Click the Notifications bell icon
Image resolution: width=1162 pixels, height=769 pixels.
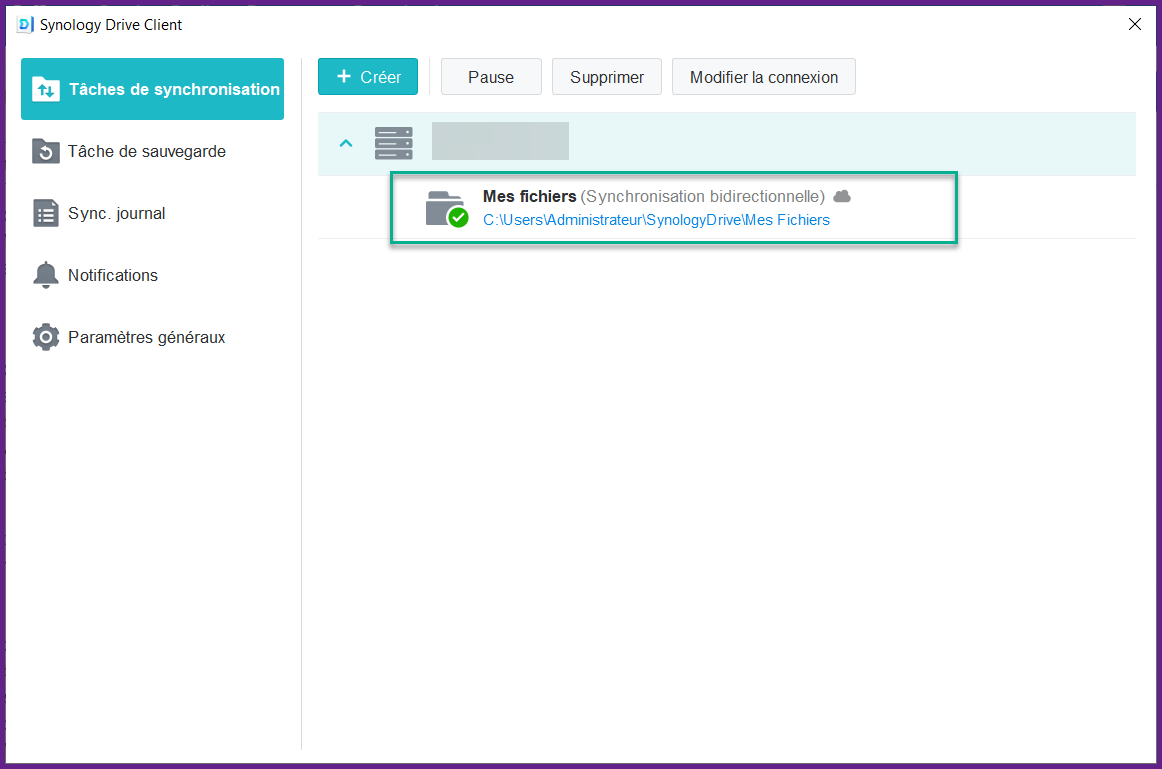pos(46,275)
